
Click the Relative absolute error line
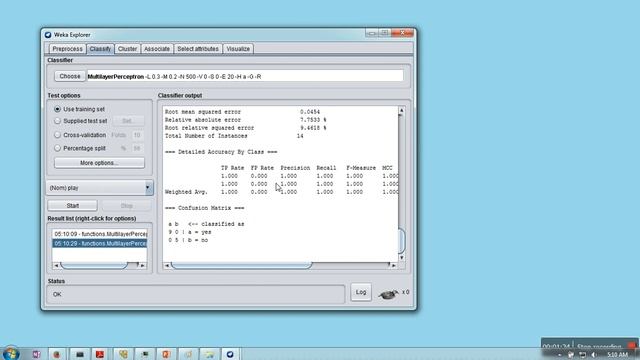pyautogui.click(x=245, y=120)
